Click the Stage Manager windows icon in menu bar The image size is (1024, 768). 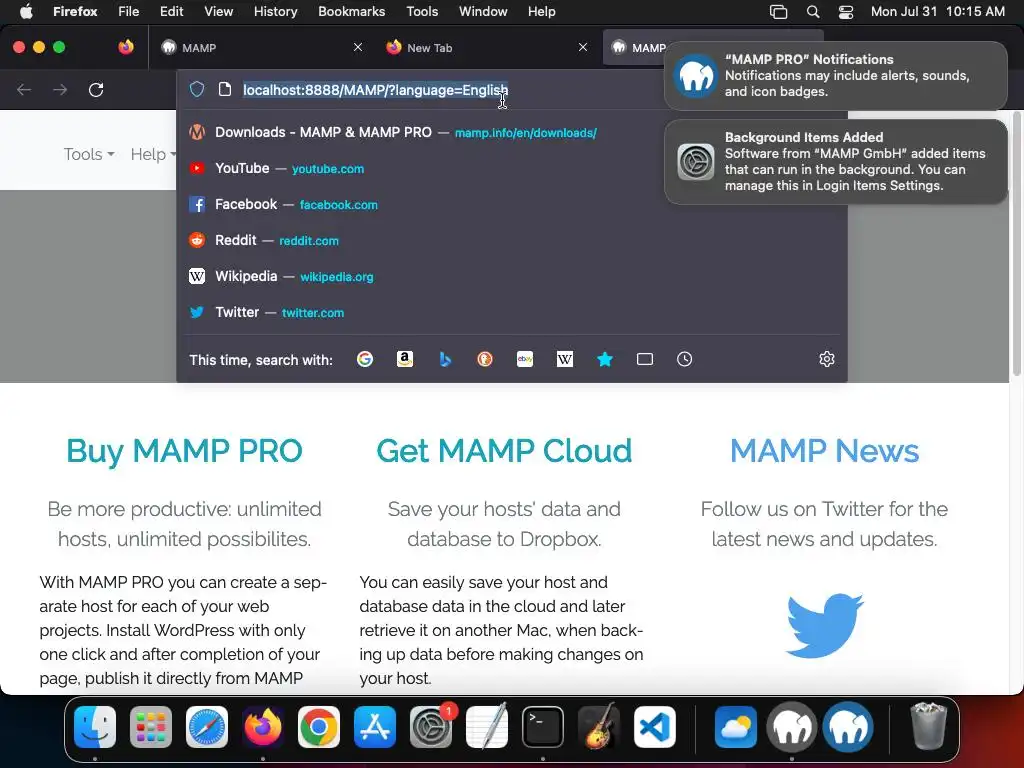point(778,11)
